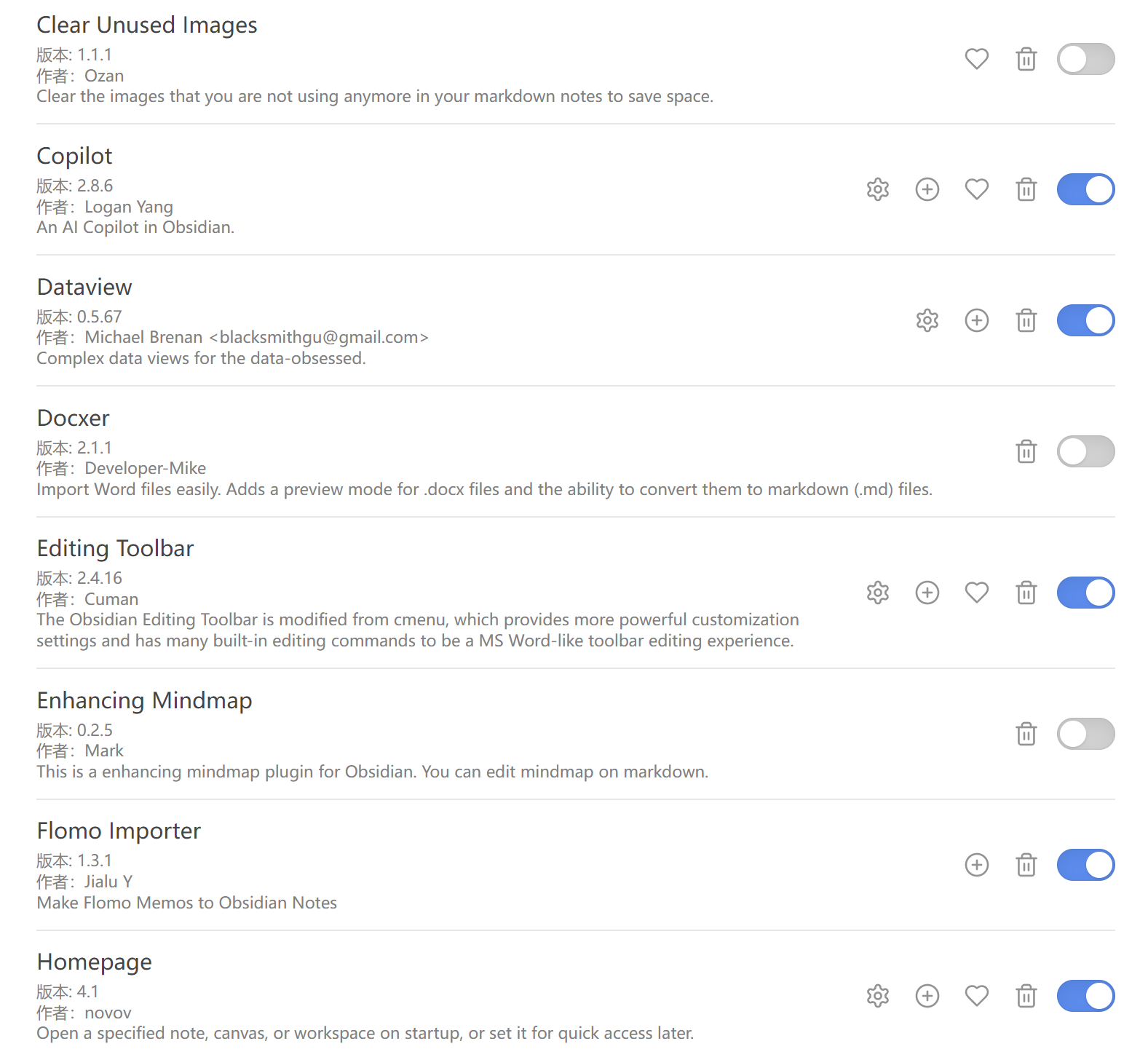The height and width of the screenshot is (1049, 1148).
Task: Open Dataview settings gear icon
Action: click(x=927, y=320)
